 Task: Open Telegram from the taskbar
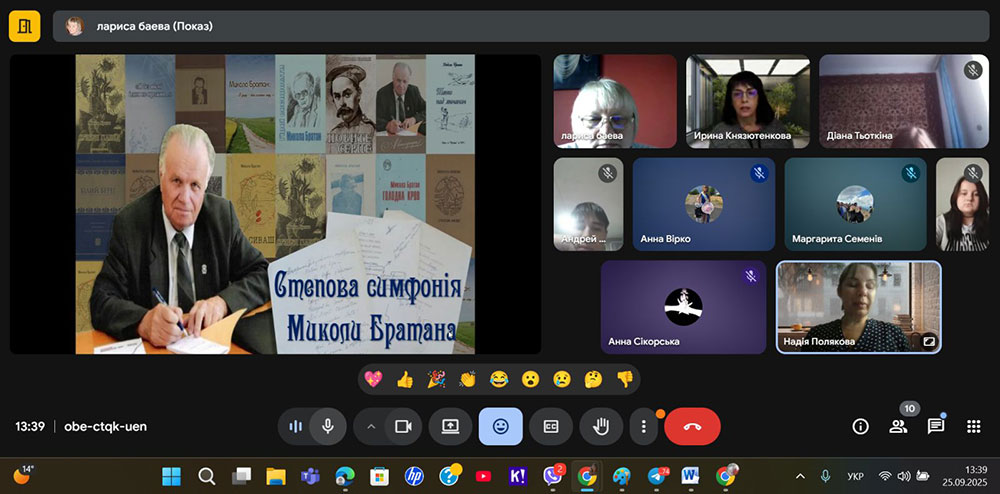point(657,476)
